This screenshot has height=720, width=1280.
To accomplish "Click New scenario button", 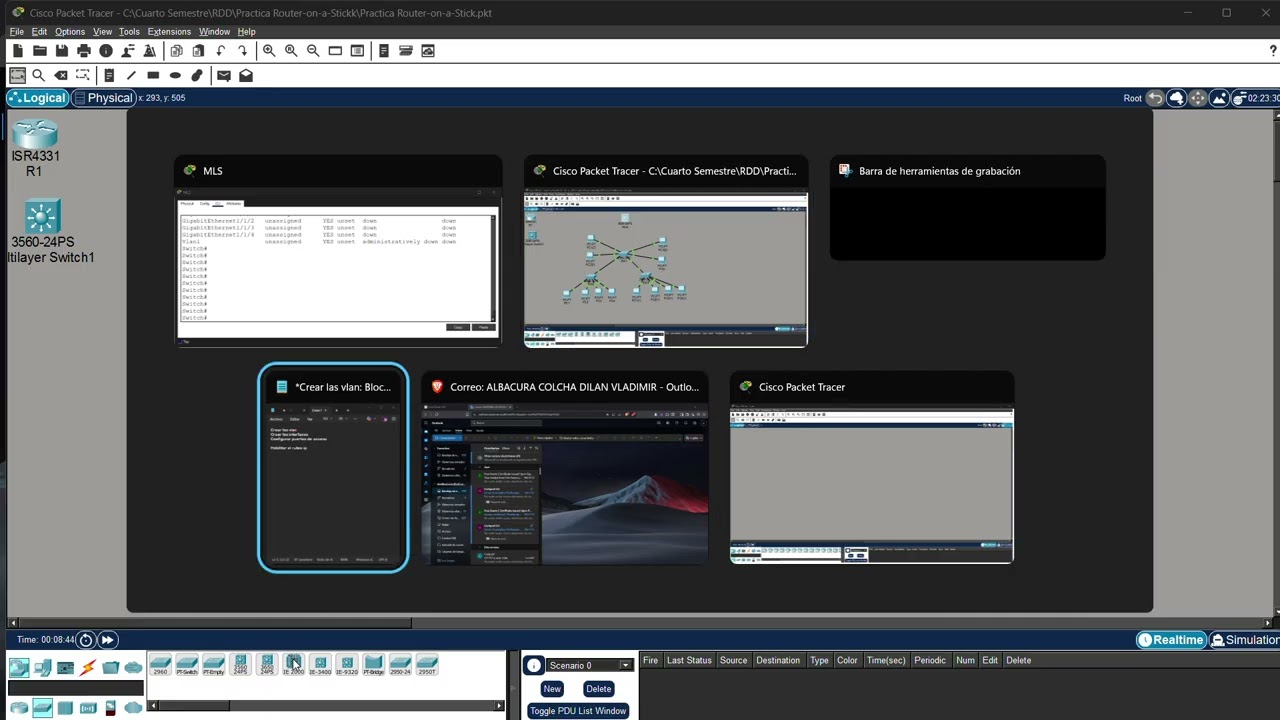I will (552, 689).
